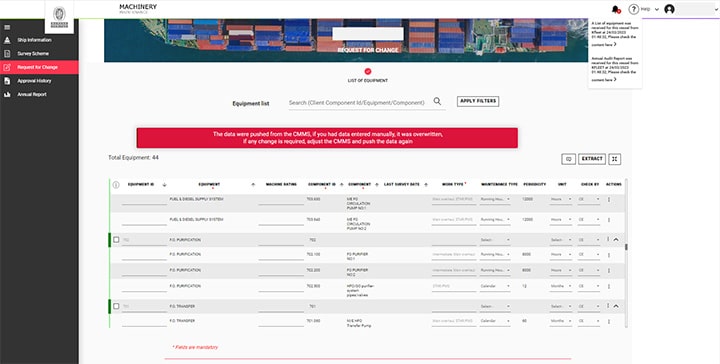Click the search magnifier icon
Screen dimensions: 720x364
pos(437,101)
